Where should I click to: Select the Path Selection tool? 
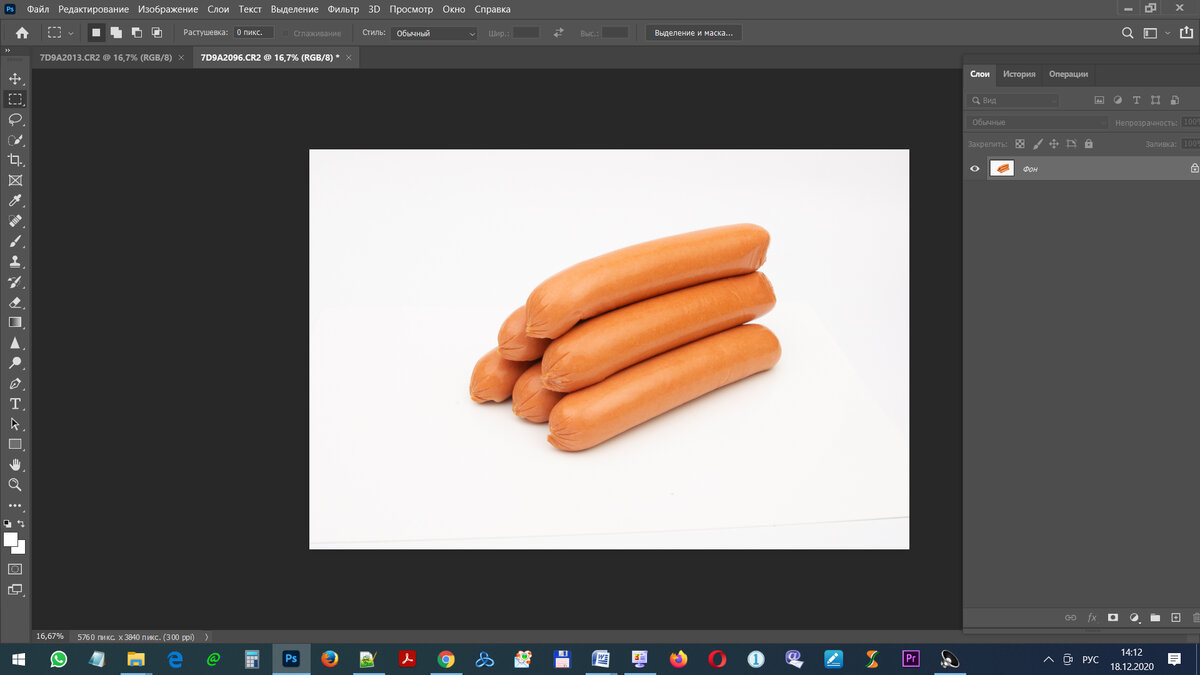click(15, 424)
